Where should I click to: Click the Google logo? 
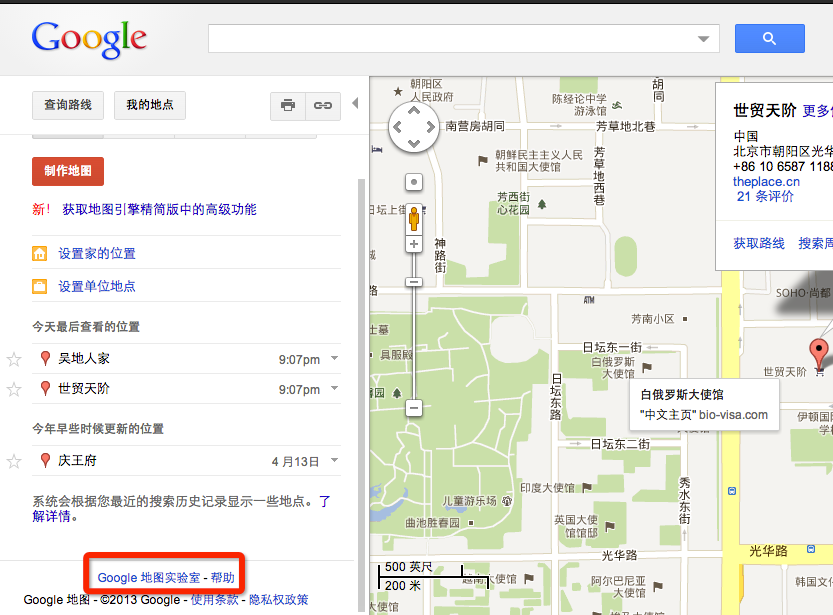click(x=89, y=39)
